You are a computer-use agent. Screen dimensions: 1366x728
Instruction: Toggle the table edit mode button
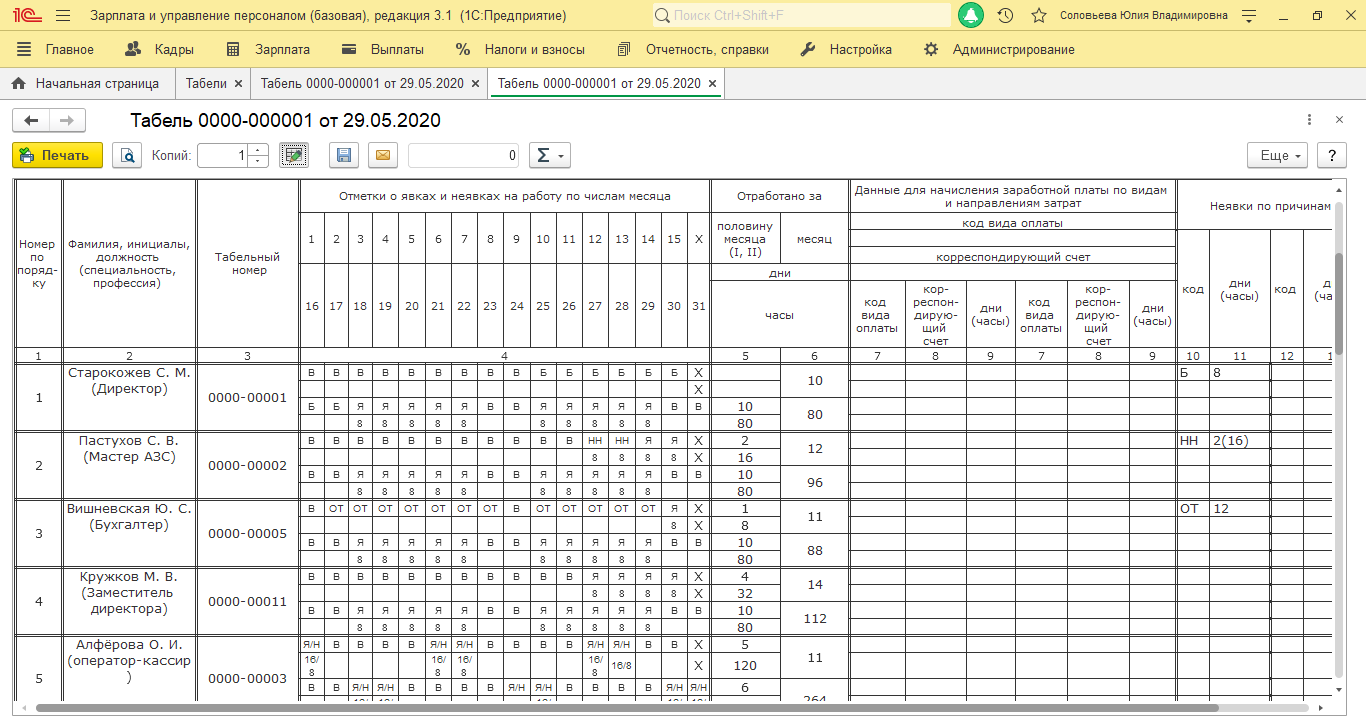tap(294, 155)
